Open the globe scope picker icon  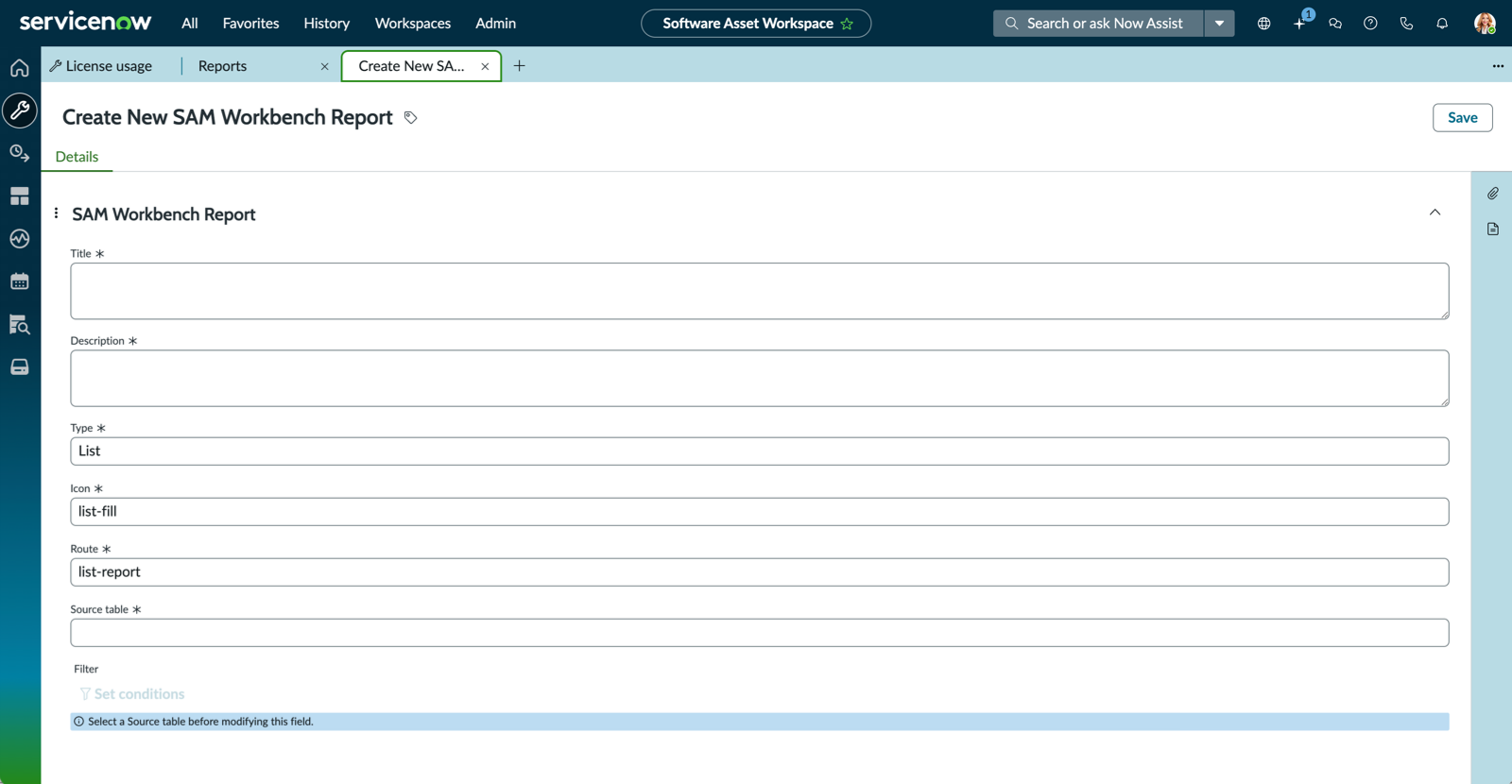[x=1263, y=24]
